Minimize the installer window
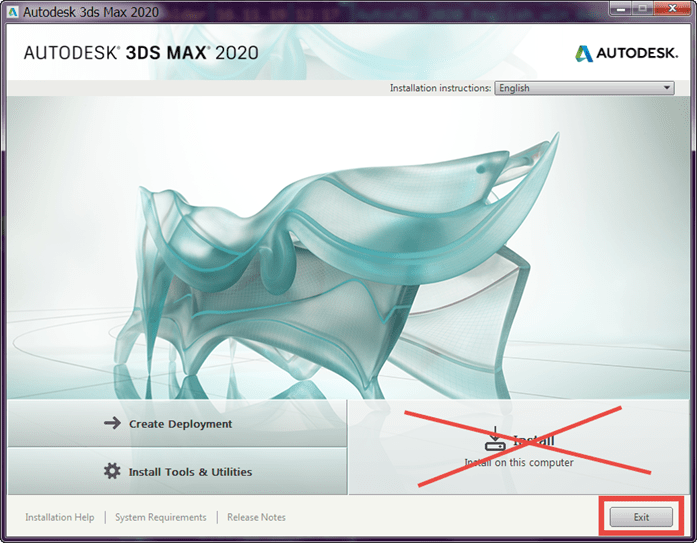The image size is (697, 543). [621, 8]
